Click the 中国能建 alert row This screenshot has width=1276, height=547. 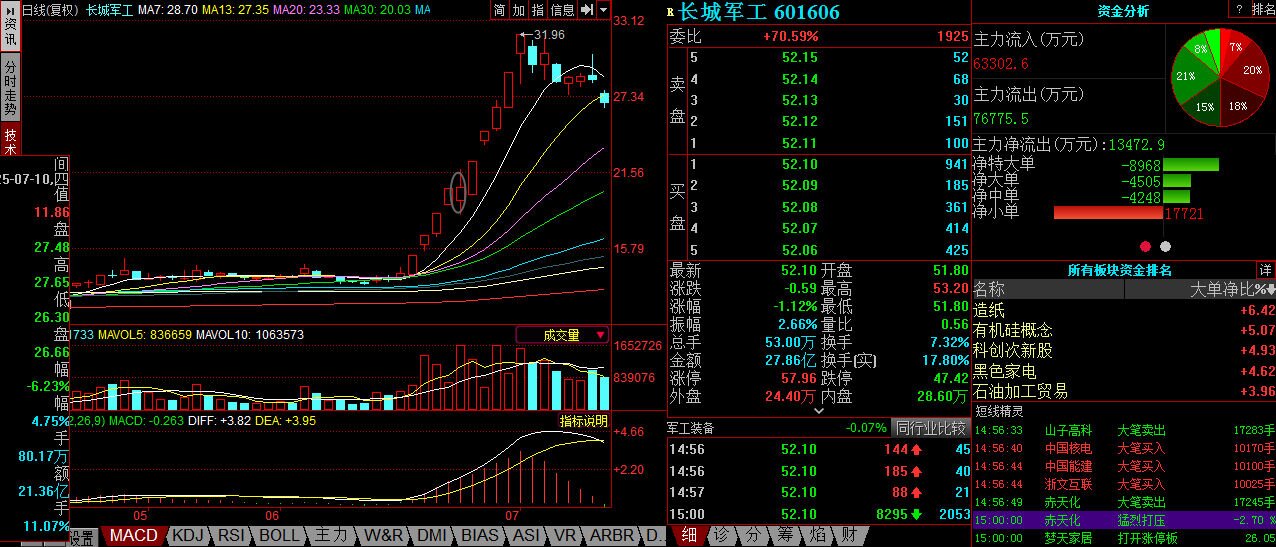pyautogui.click(x=1124, y=466)
